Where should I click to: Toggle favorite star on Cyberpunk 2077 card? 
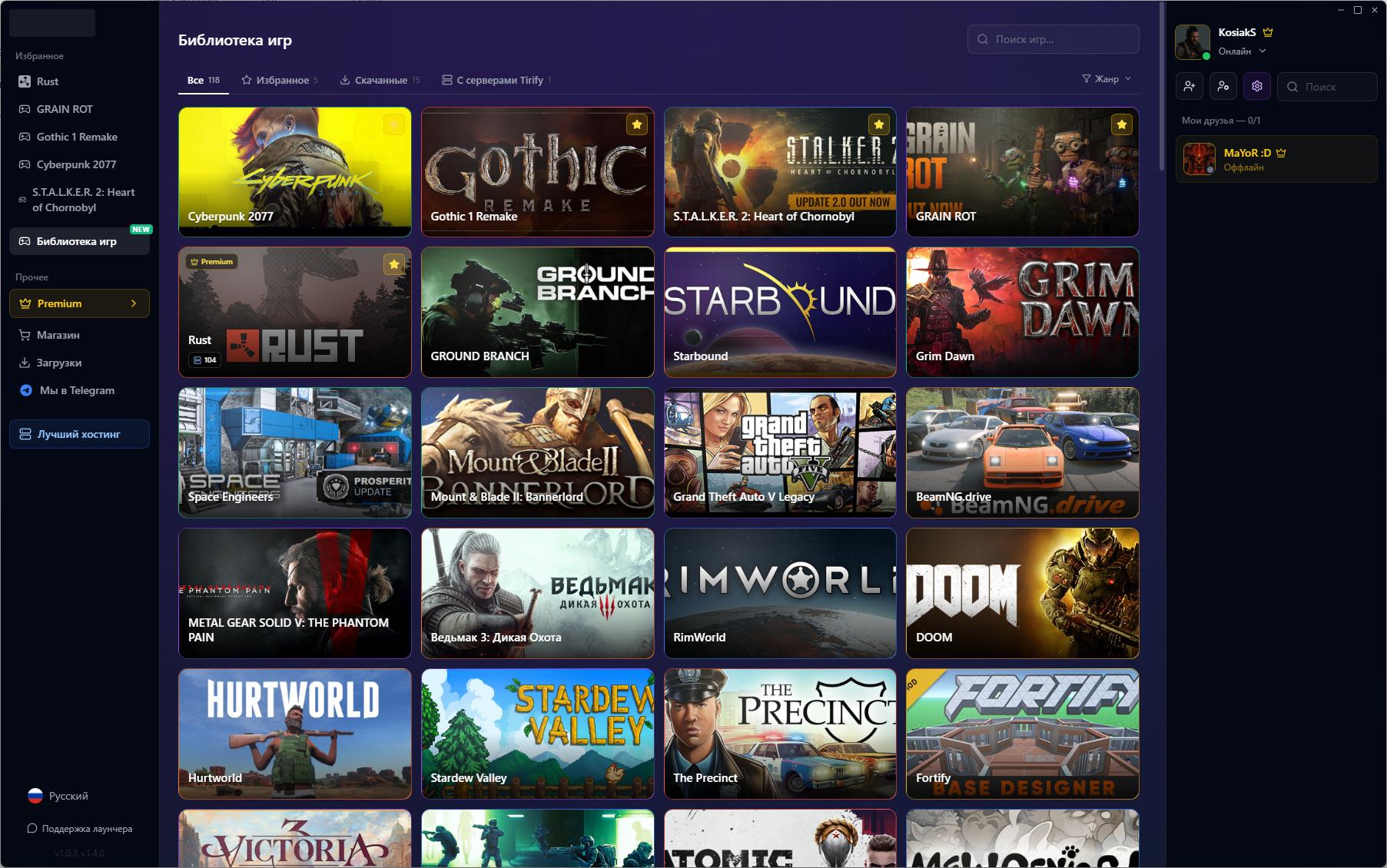point(394,124)
